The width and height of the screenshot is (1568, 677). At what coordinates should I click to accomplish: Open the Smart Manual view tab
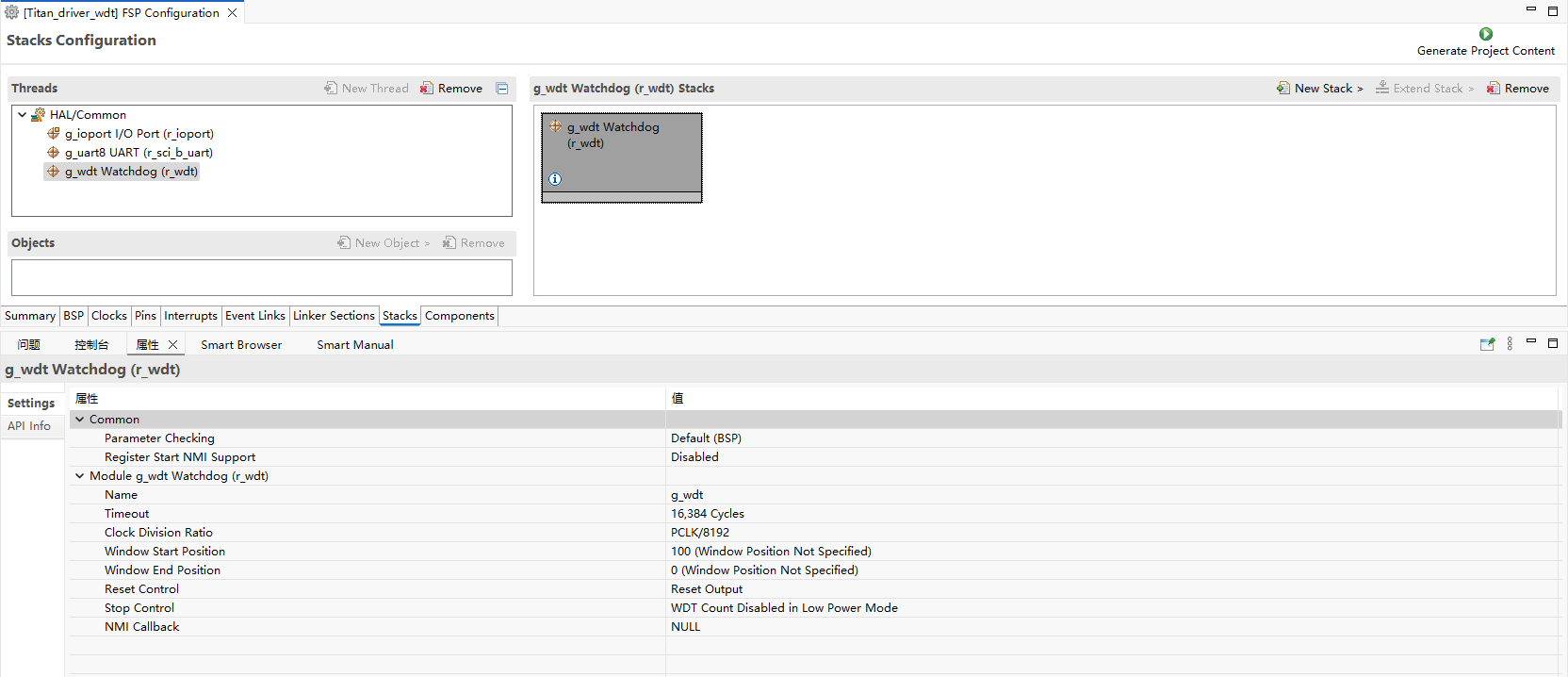tap(354, 345)
